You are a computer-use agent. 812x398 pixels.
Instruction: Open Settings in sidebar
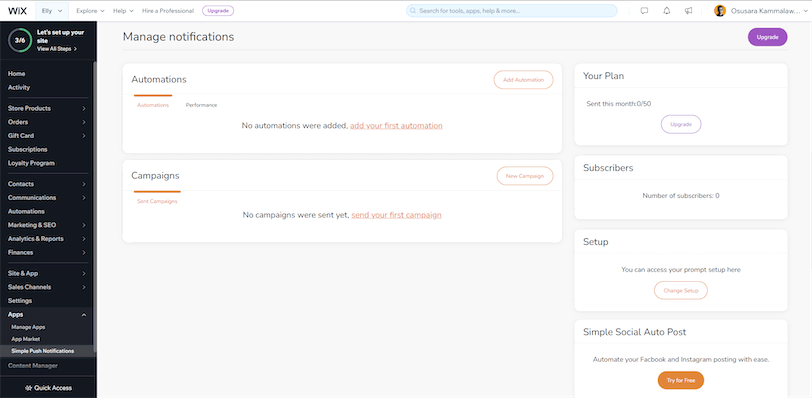coord(20,301)
